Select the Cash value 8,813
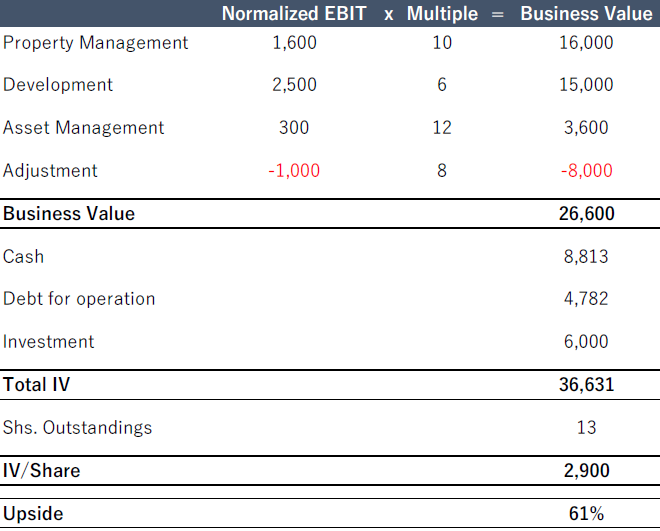The width and height of the screenshot is (660, 531). [586, 257]
